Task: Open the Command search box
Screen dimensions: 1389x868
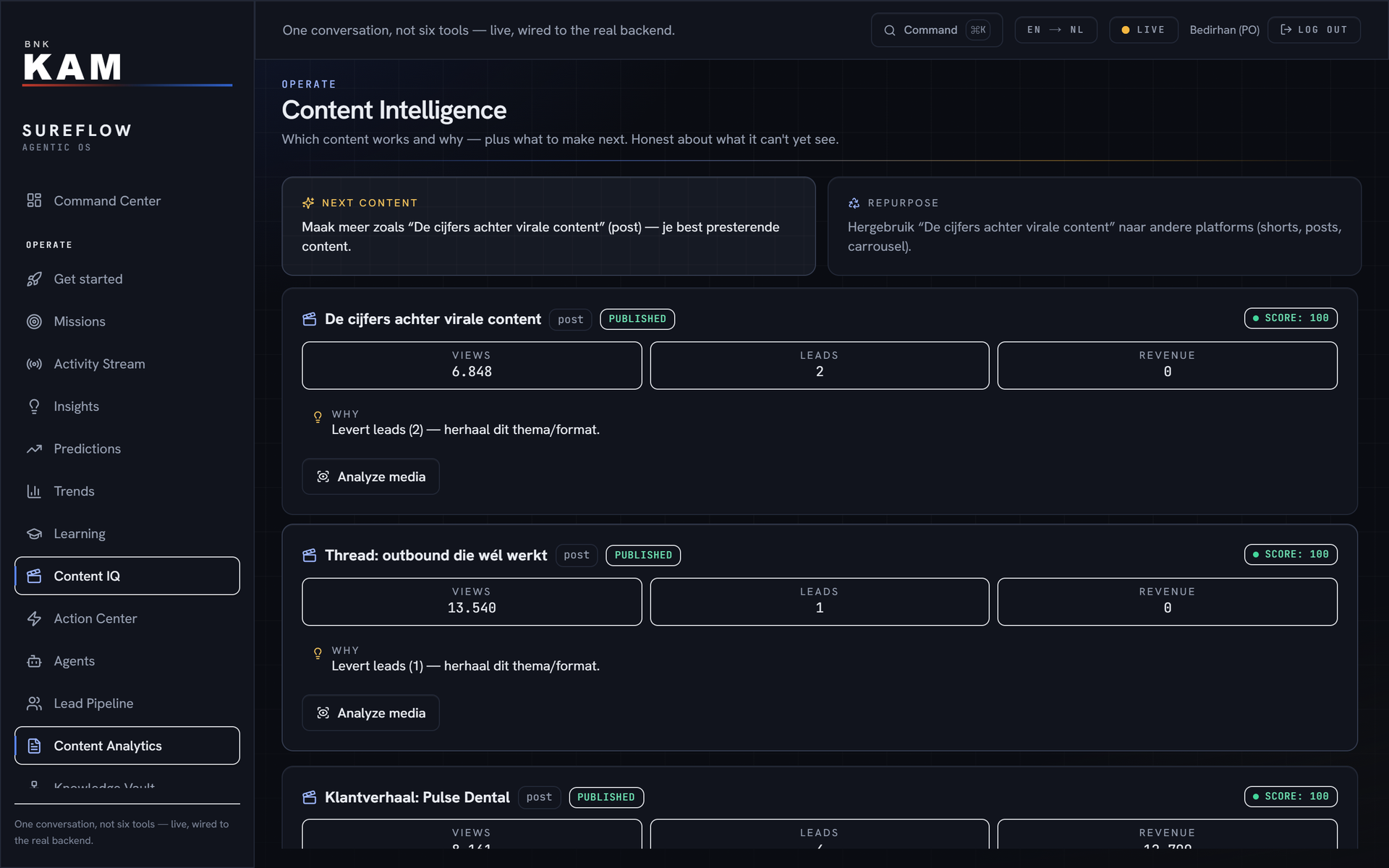Action: (x=937, y=30)
